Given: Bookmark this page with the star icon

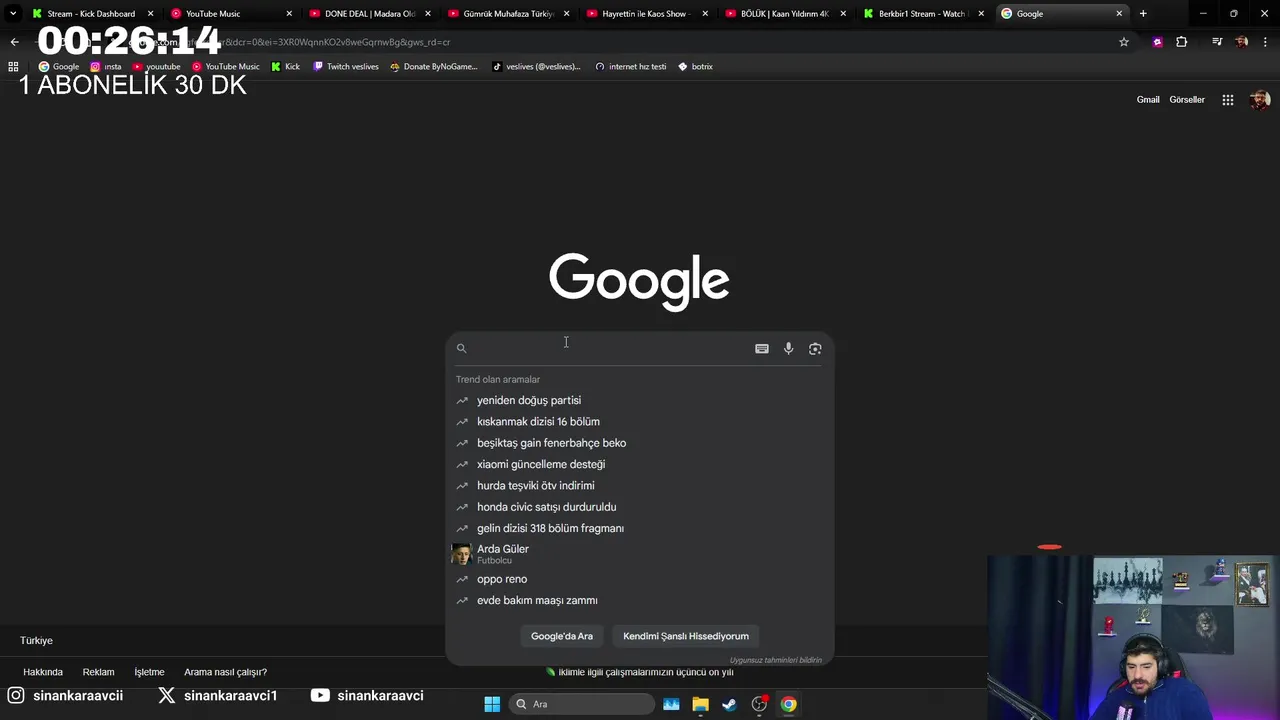Looking at the screenshot, I should (1124, 42).
